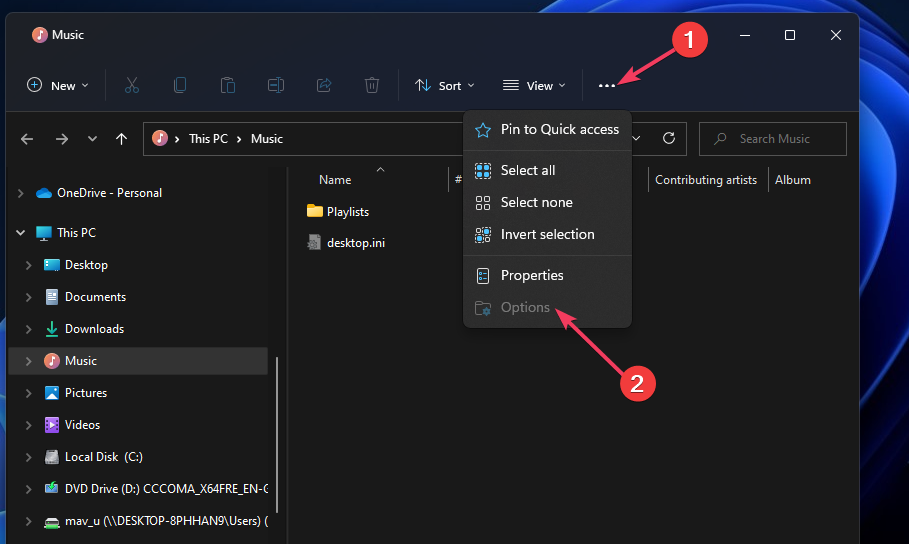Image resolution: width=909 pixels, height=544 pixels.
Task: Expand the Videos tree node
Action: pyautogui.click(x=28, y=425)
